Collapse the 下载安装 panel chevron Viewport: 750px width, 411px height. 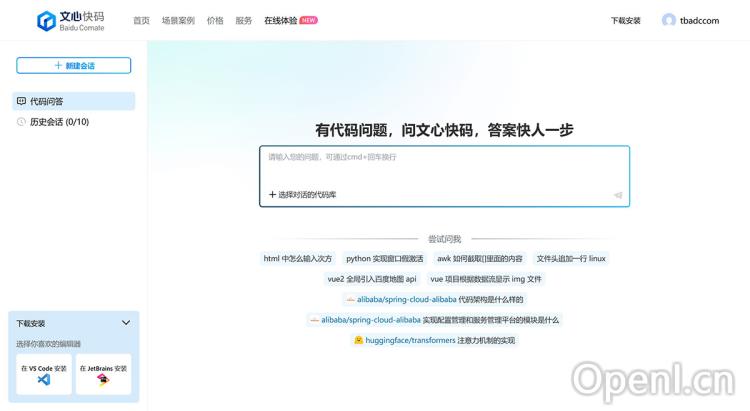(x=126, y=323)
